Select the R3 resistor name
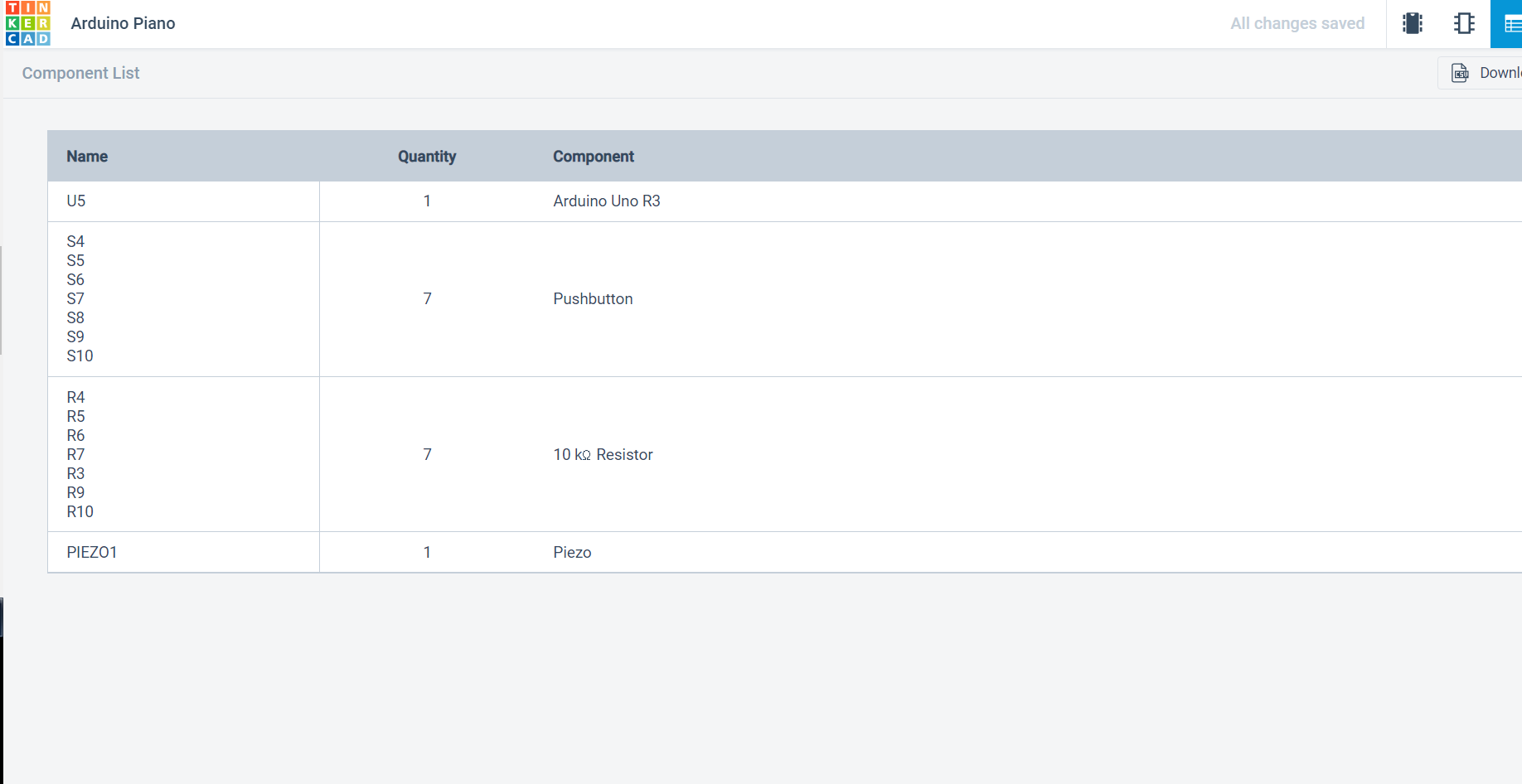The width and height of the screenshot is (1522, 784). click(x=75, y=474)
